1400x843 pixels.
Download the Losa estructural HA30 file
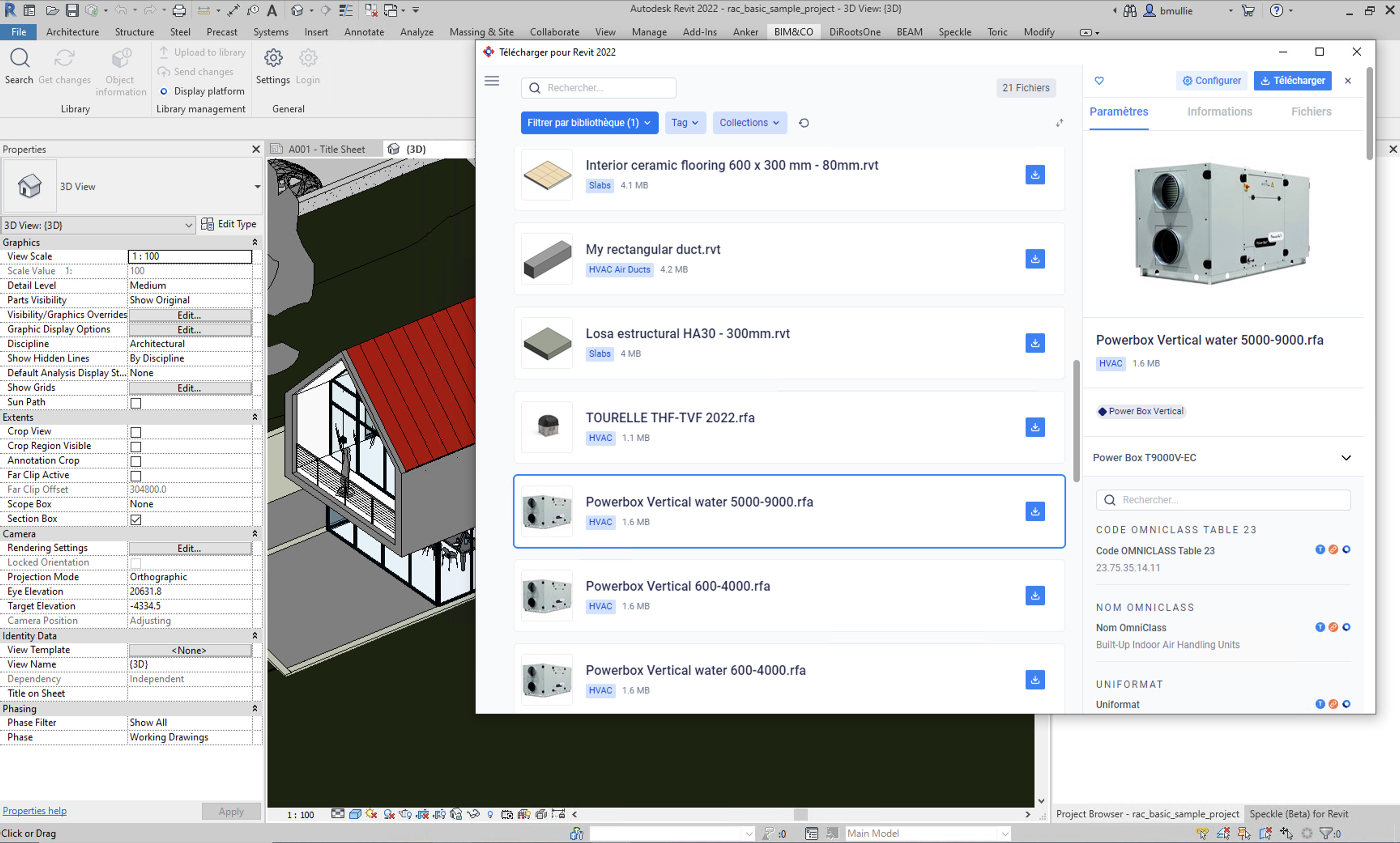[1035, 343]
